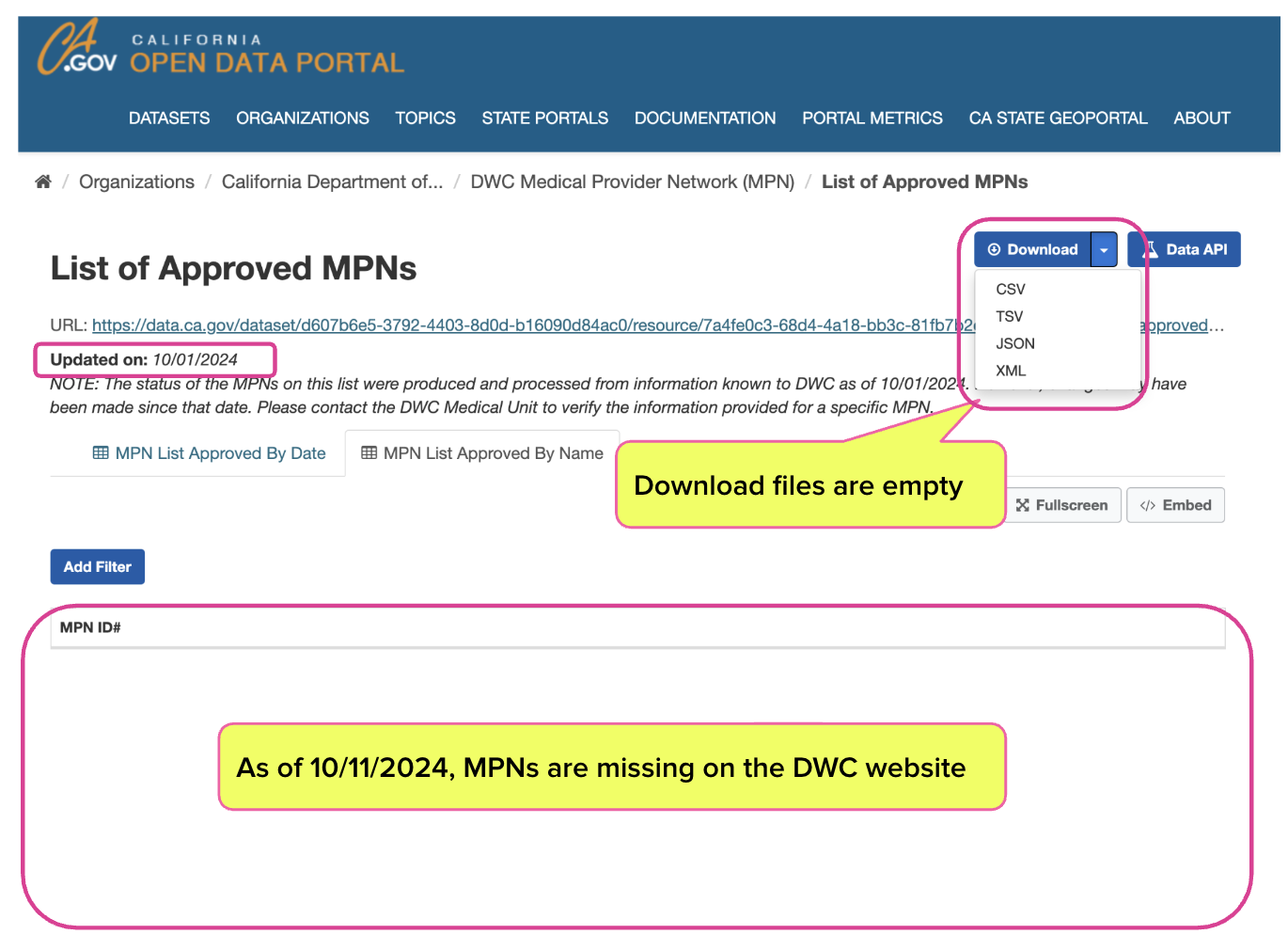Select MPN List Approved By Name tab
This screenshot has width=1288, height=950.
[482, 453]
